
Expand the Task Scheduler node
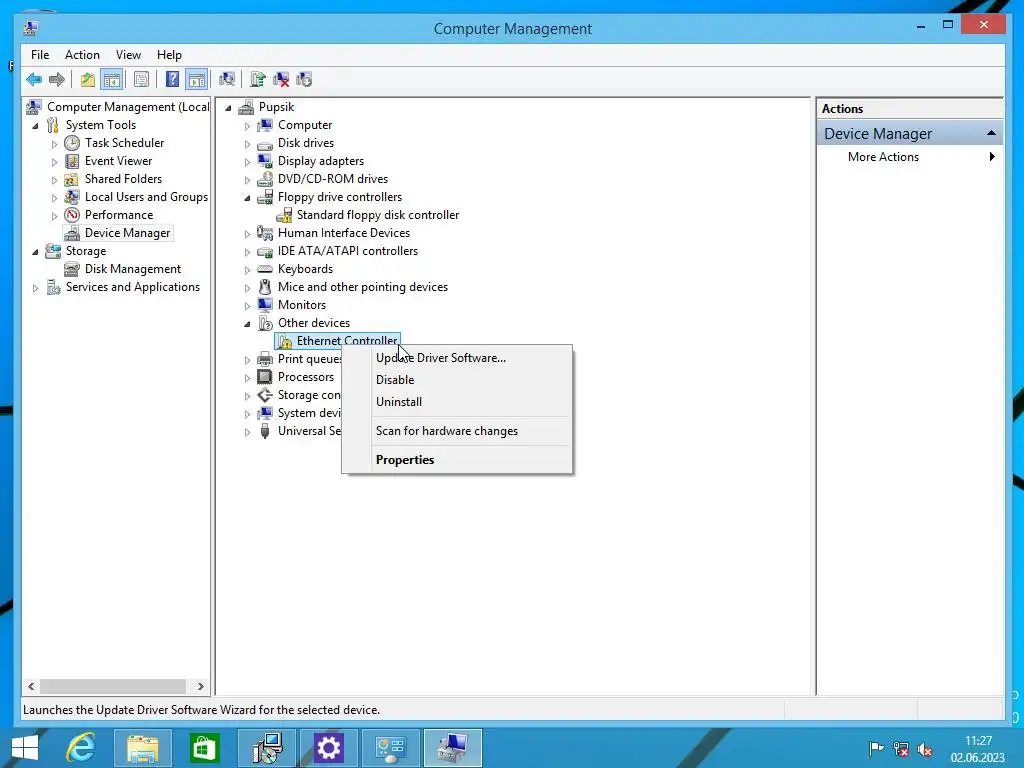coord(54,144)
